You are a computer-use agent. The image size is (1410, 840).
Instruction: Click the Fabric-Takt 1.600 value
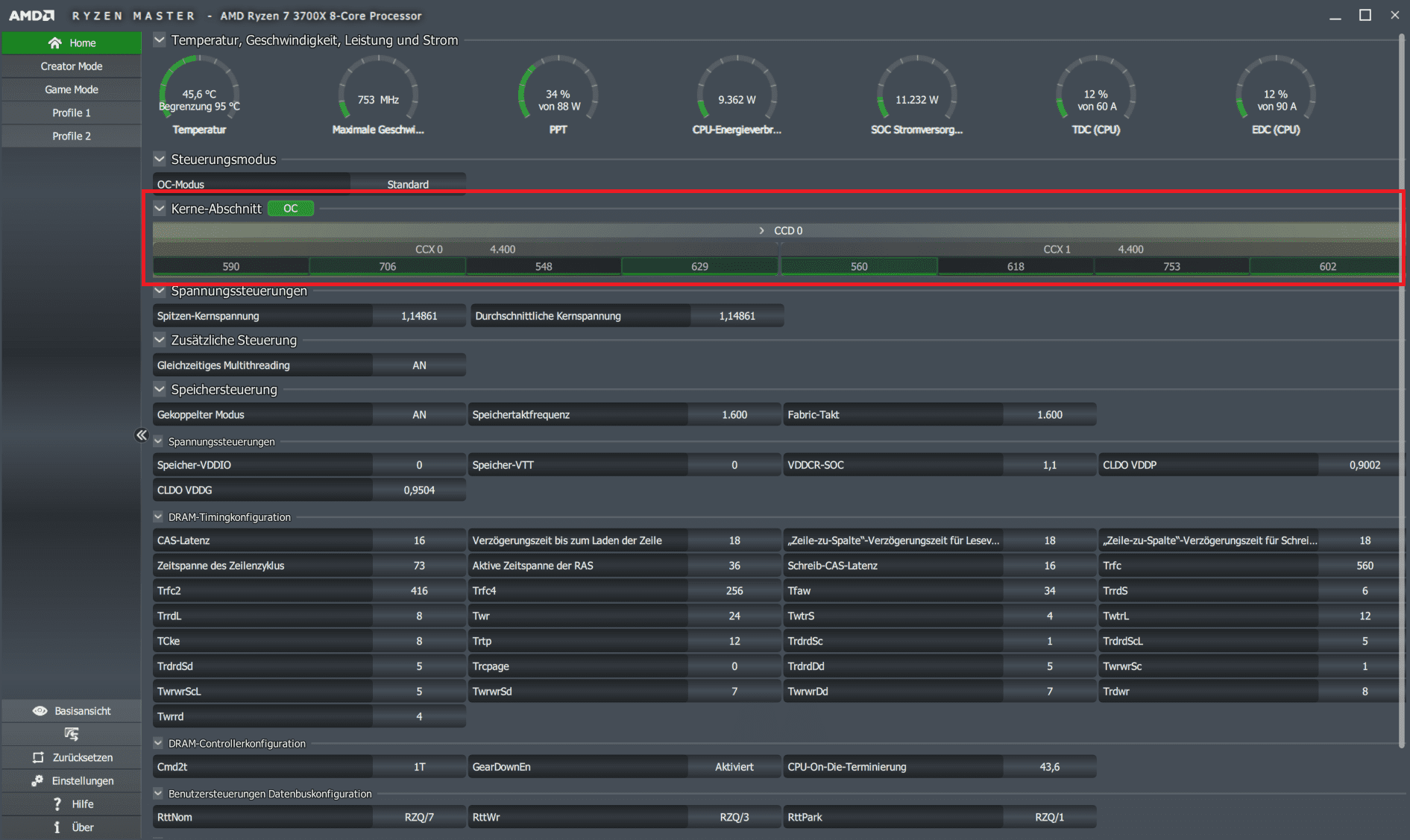pyautogui.click(x=1050, y=414)
